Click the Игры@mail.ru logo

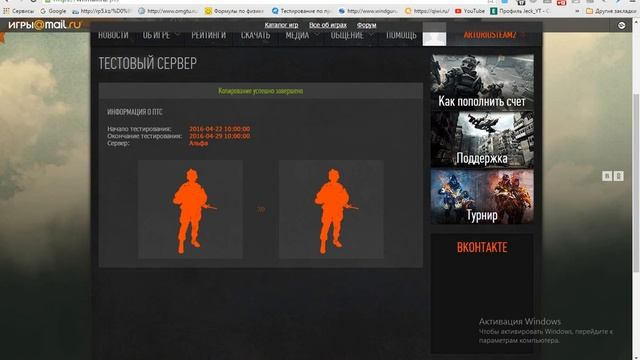(45, 25)
